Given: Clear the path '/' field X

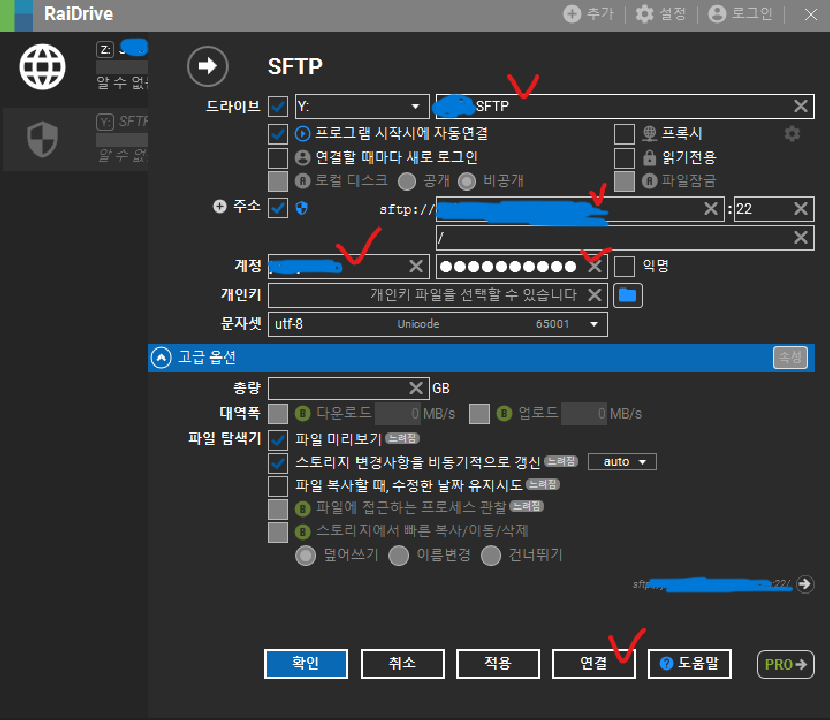Looking at the screenshot, I should (800, 237).
